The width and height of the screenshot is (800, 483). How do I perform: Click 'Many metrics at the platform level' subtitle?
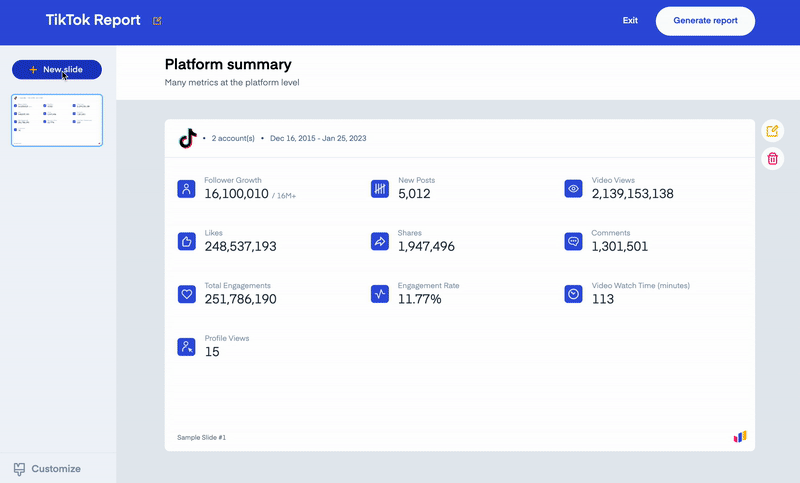point(232,83)
